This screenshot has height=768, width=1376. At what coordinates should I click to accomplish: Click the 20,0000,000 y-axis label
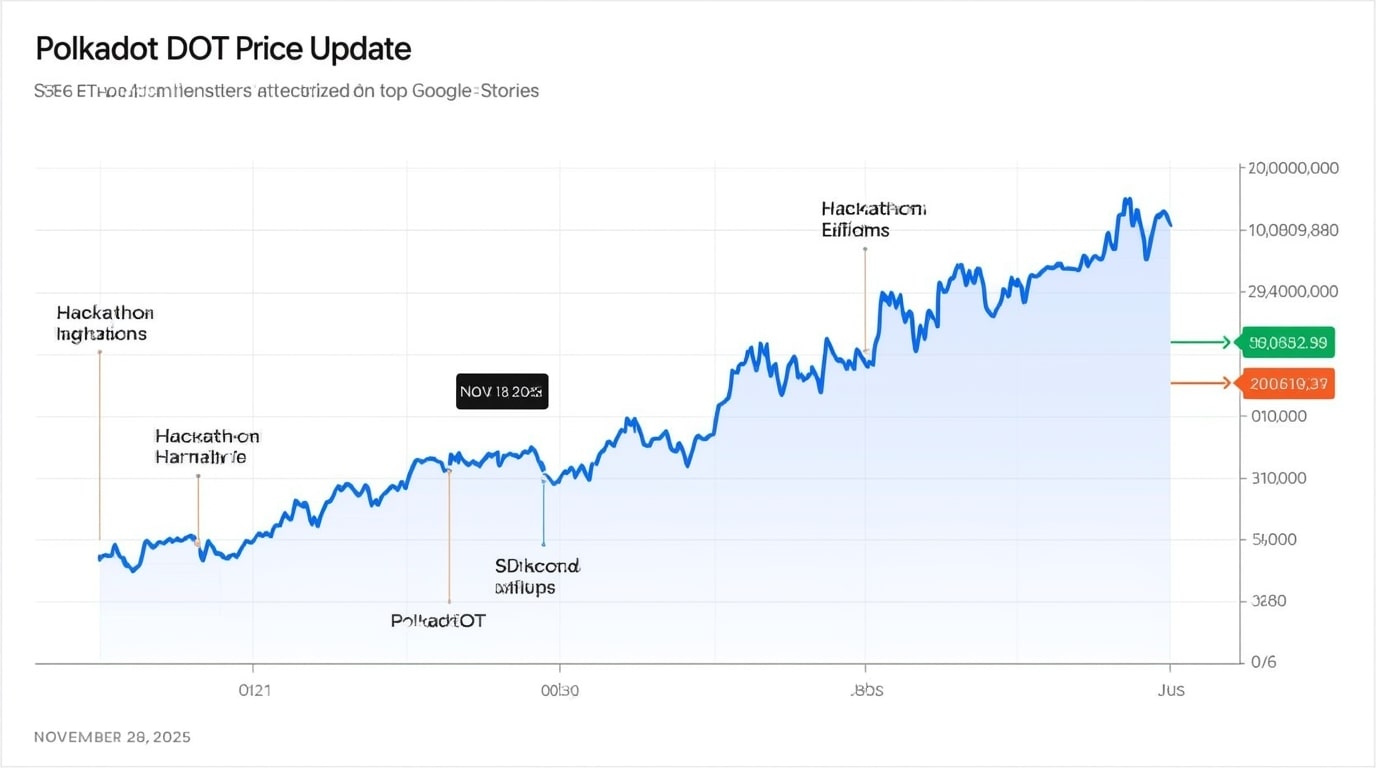(1293, 168)
